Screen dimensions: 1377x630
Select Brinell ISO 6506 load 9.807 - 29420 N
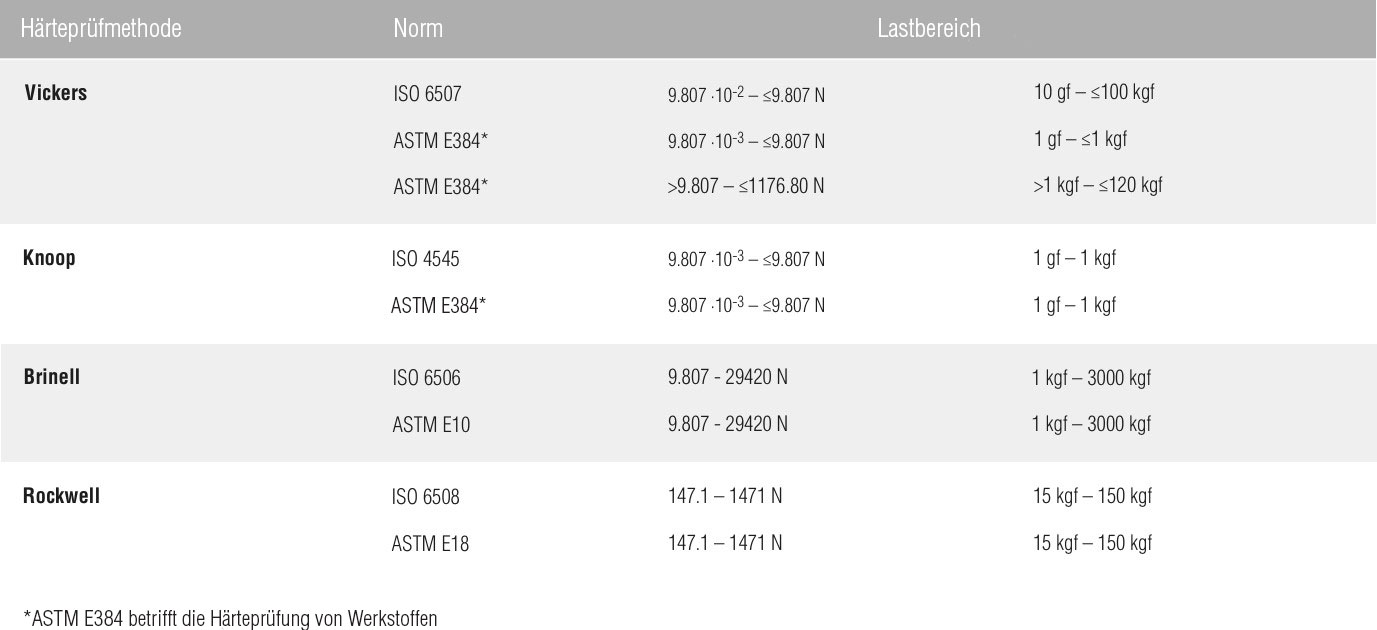[x=728, y=377]
